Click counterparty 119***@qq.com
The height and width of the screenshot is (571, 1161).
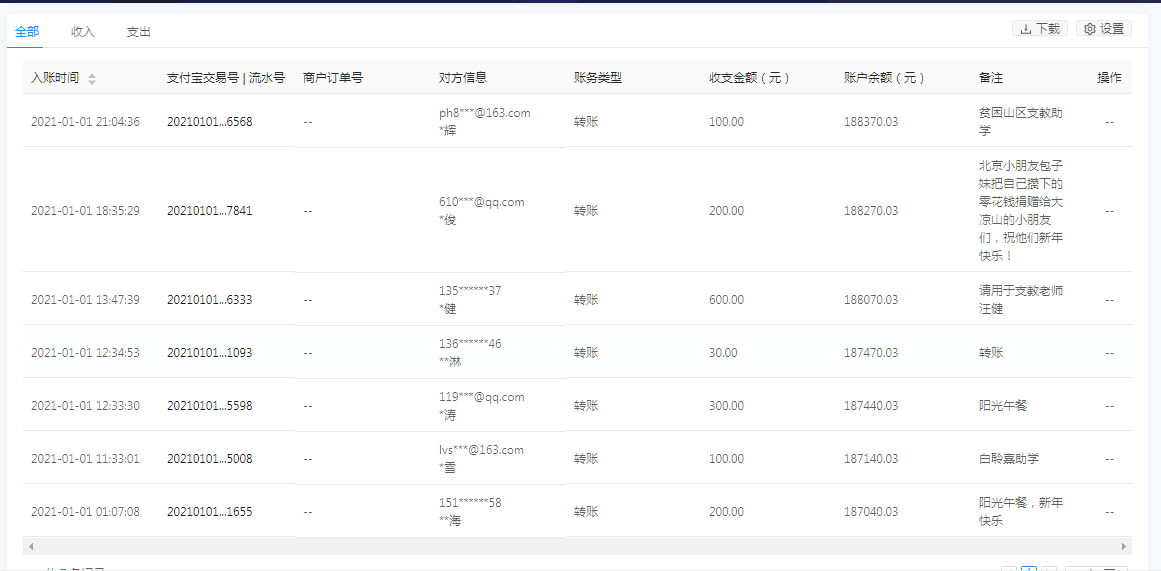tap(481, 397)
